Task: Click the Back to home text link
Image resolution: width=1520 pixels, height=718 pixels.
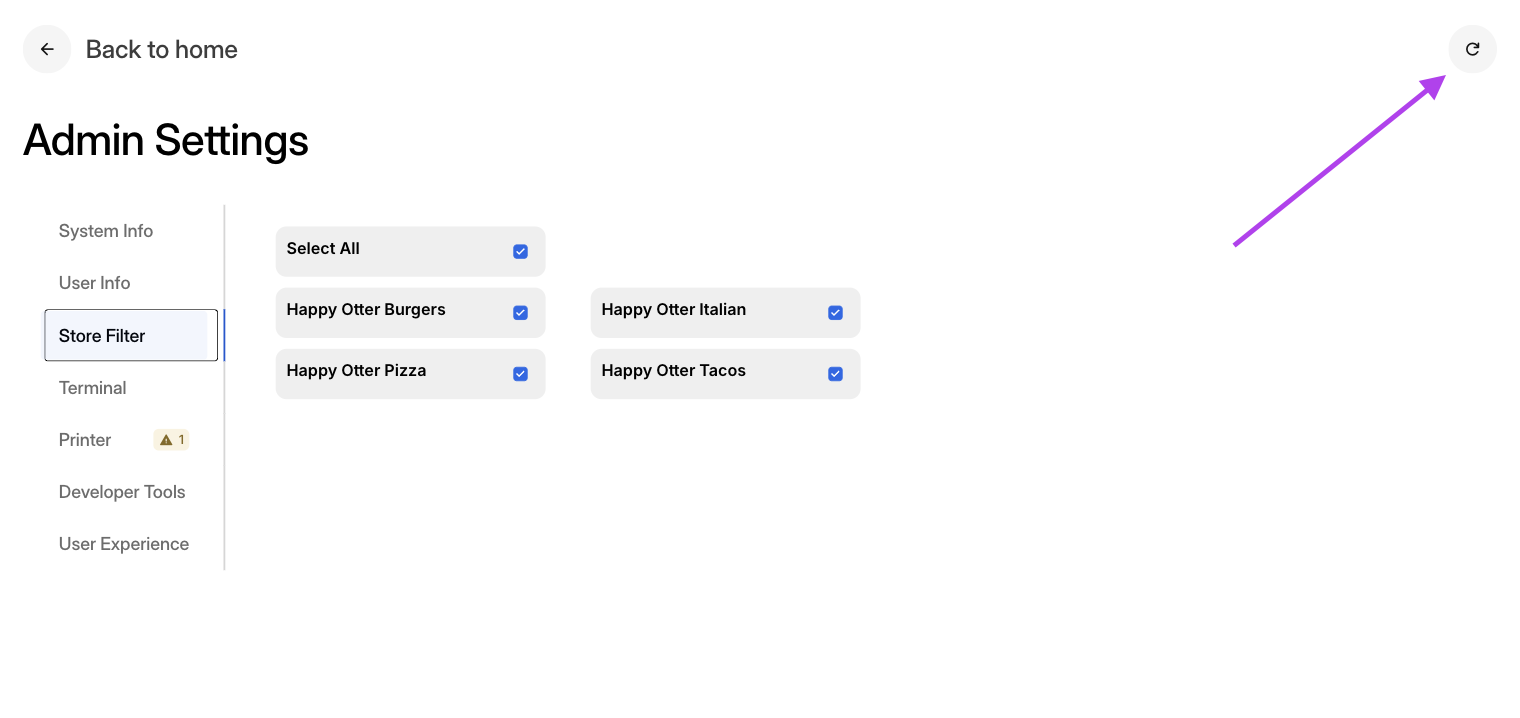Action: (x=162, y=50)
